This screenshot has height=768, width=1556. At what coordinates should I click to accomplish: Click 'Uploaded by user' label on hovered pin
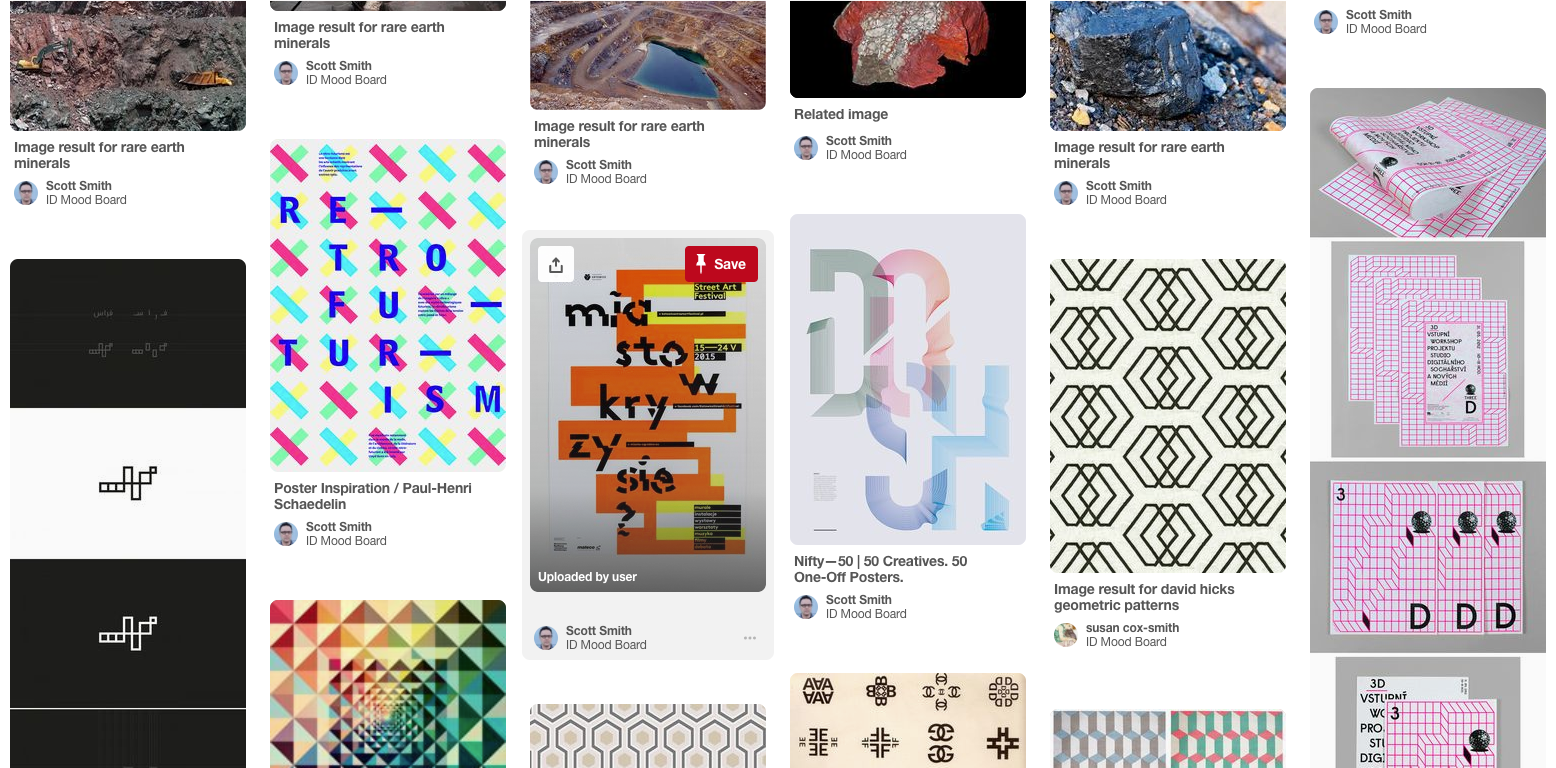587,577
